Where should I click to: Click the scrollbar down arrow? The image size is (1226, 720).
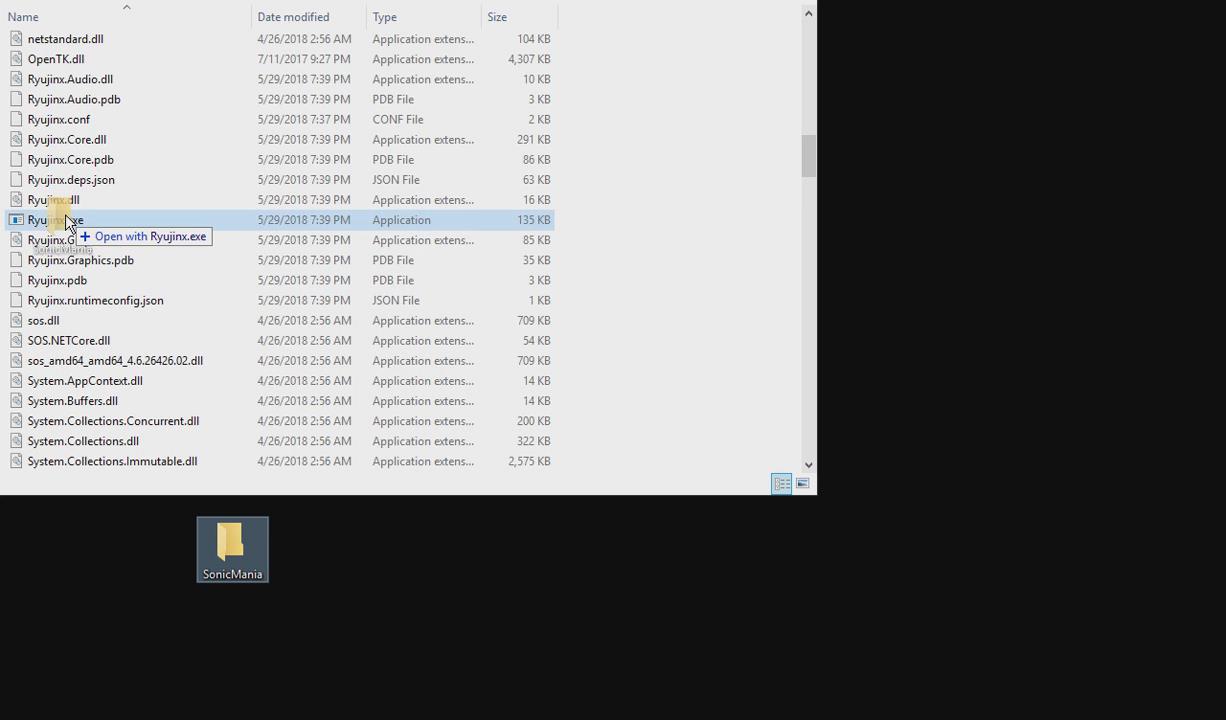(x=808, y=465)
